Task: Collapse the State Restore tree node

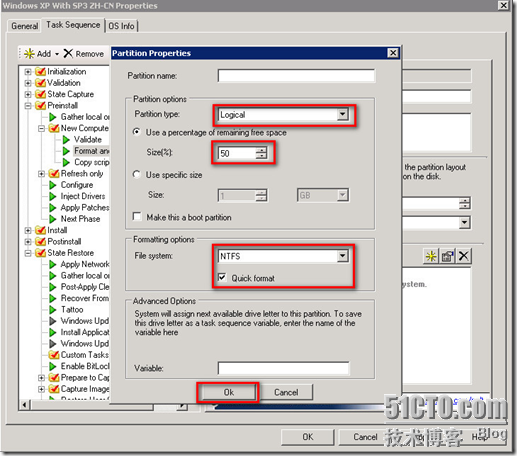Action: click(x=28, y=253)
